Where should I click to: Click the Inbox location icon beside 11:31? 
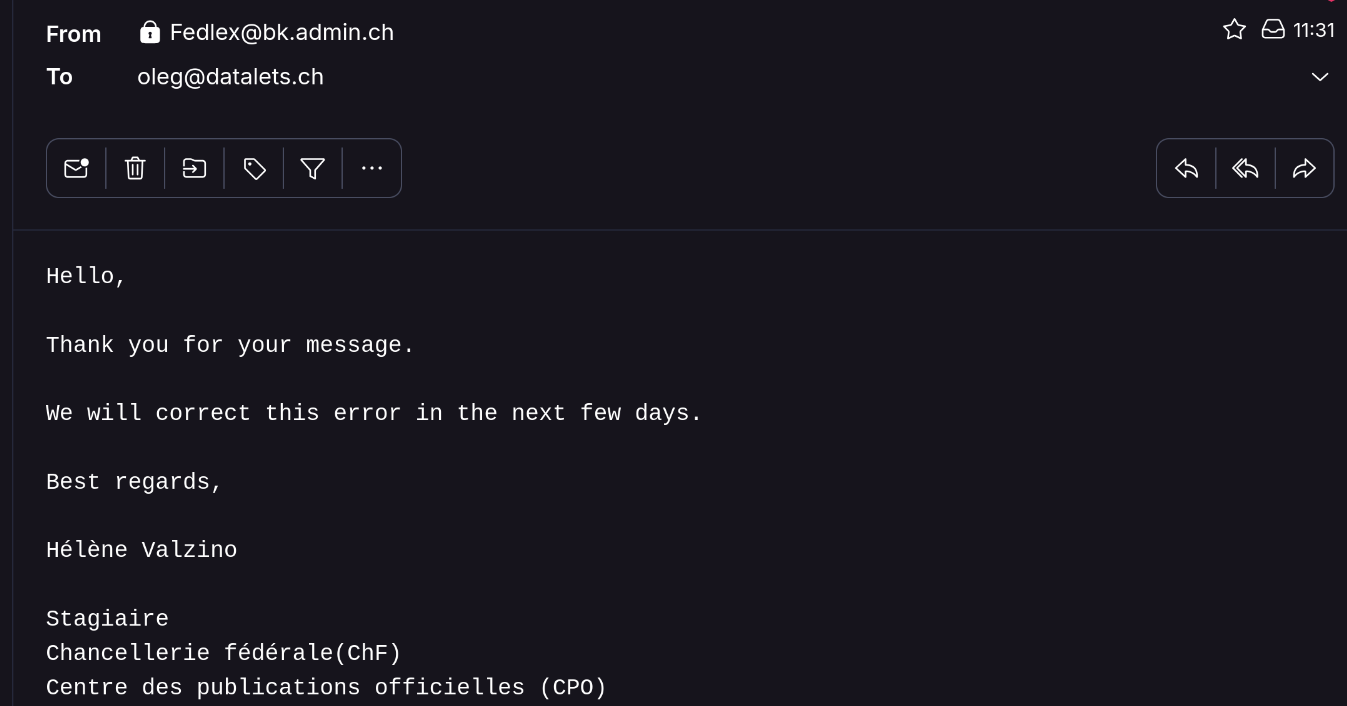tap(1272, 30)
